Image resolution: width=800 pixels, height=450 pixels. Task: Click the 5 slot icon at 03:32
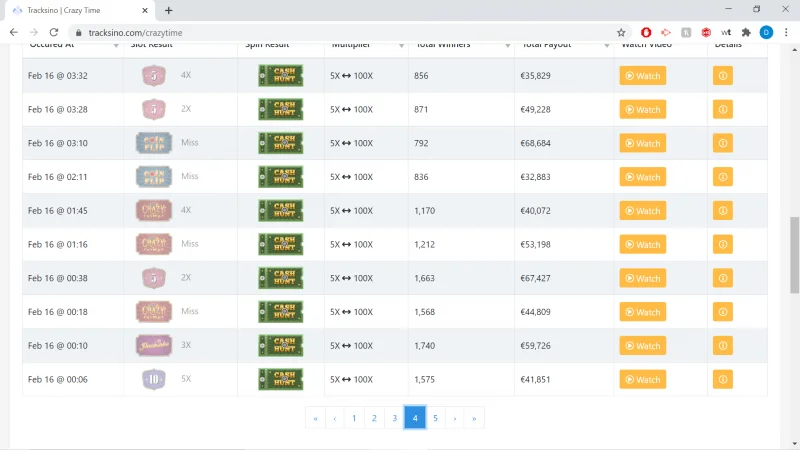[154, 76]
